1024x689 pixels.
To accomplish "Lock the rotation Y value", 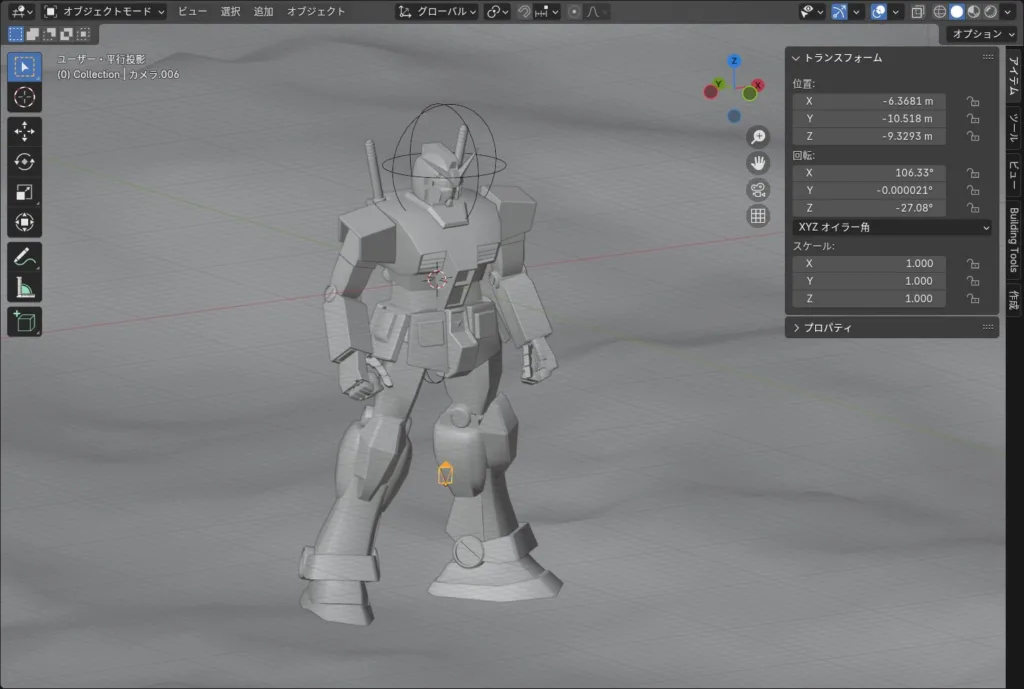I will (973, 190).
